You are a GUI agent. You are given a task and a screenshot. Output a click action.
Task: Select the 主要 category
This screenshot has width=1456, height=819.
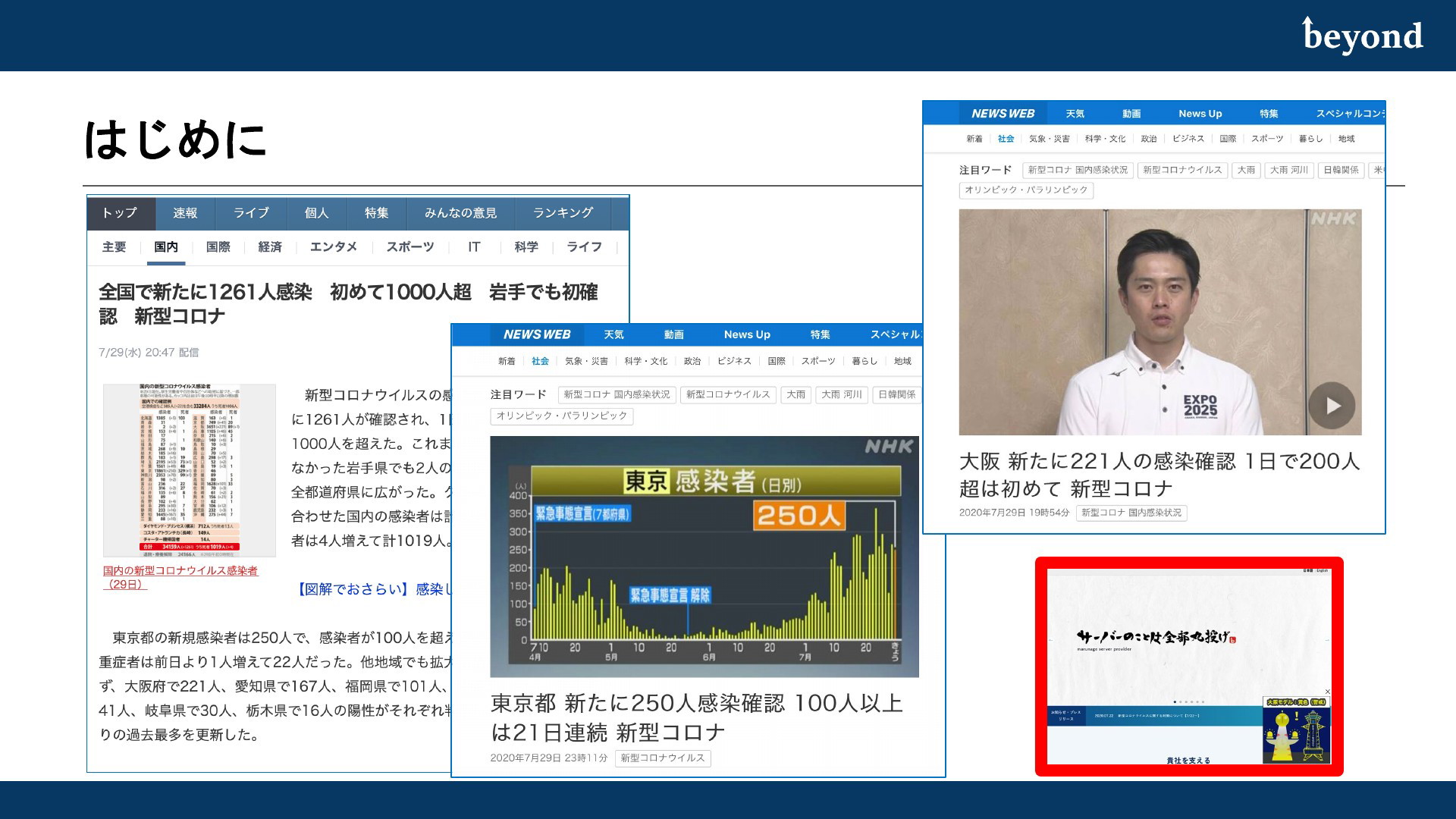(114, 247)
